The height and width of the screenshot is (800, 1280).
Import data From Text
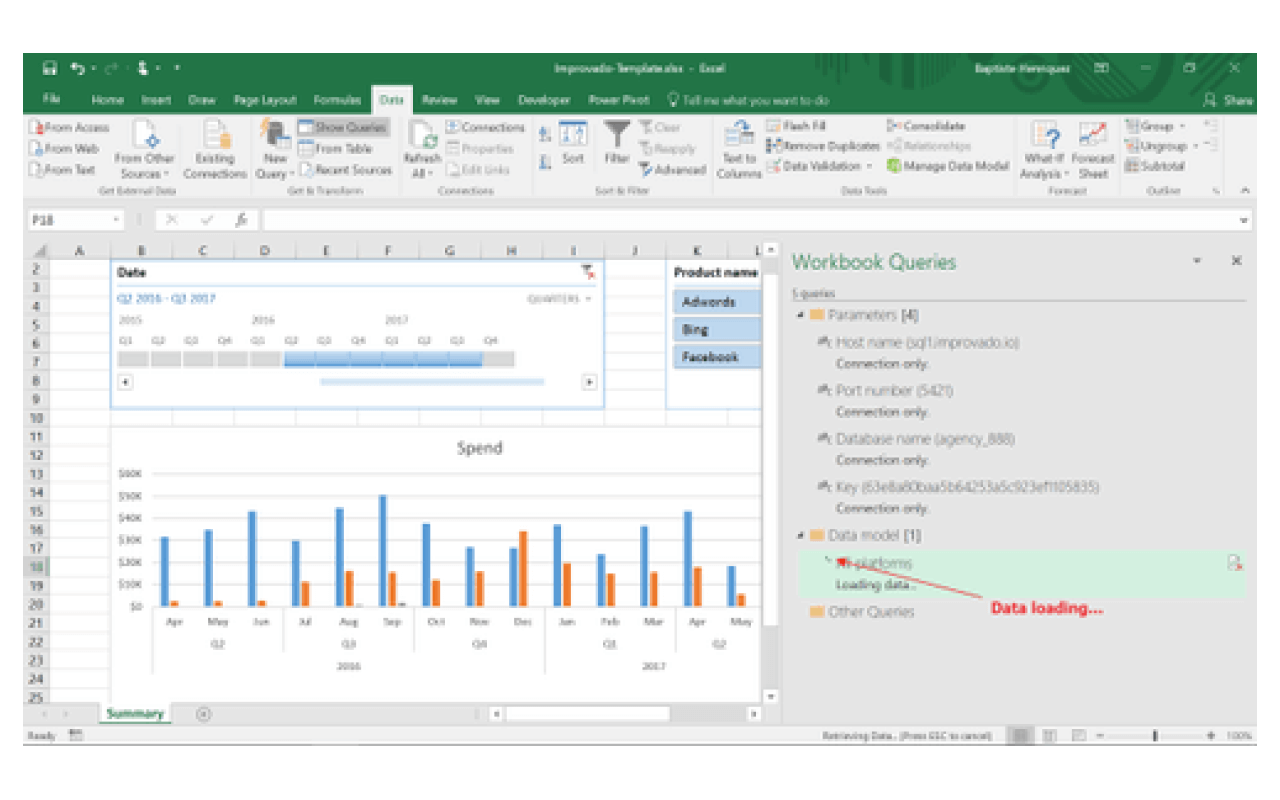click(x=64, y=170)
